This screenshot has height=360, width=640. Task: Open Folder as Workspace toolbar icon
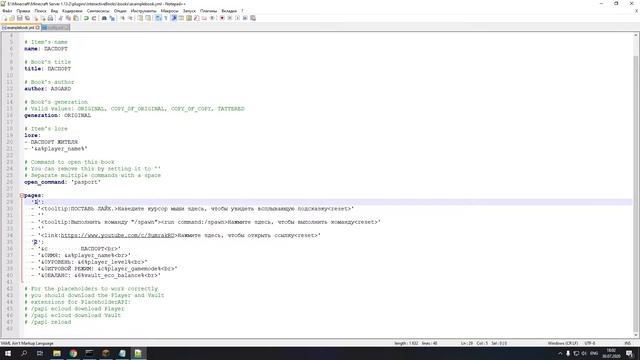pos(204,18)
